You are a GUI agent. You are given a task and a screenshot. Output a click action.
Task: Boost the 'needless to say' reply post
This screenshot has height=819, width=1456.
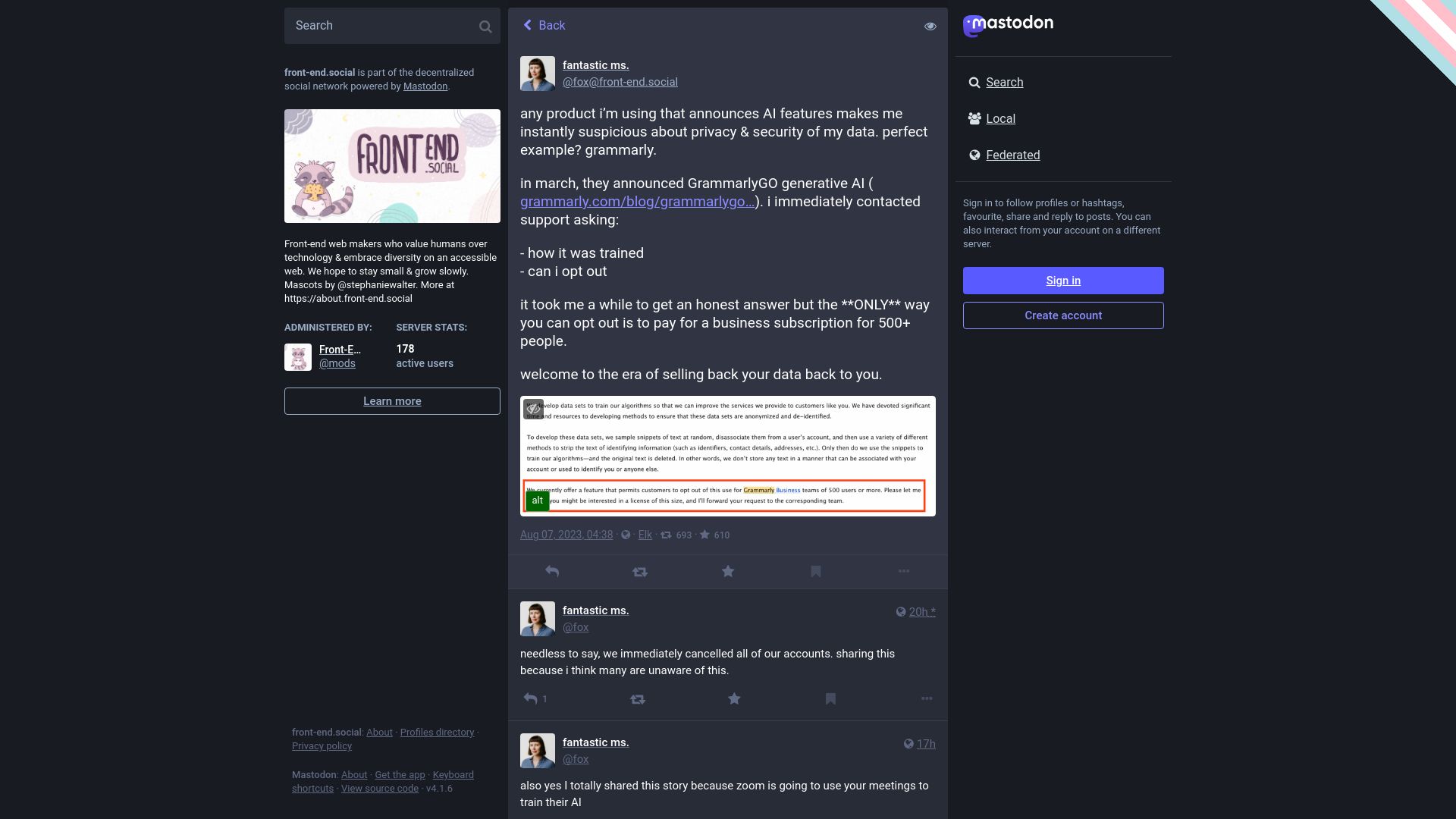(x=638, y=699)
